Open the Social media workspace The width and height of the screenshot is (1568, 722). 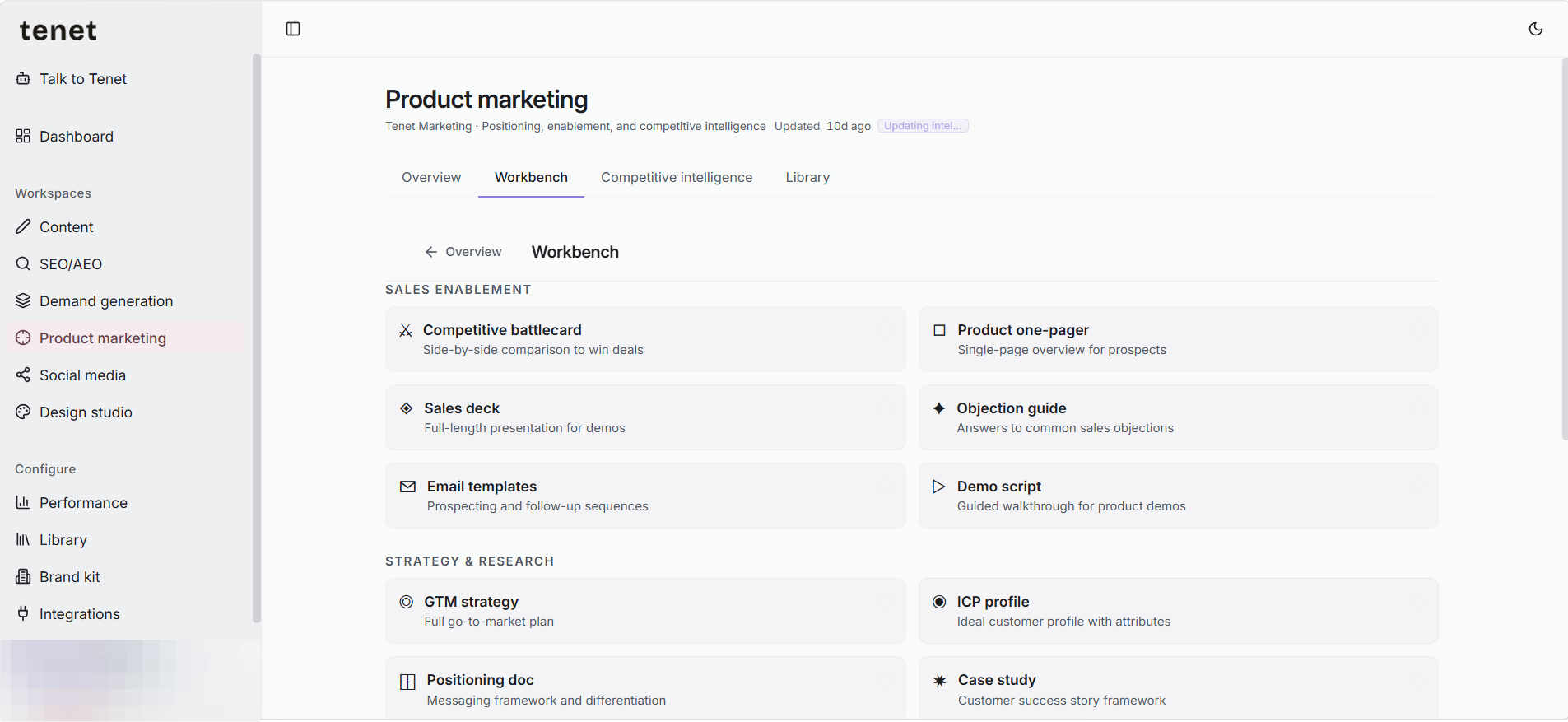point(123,375)
